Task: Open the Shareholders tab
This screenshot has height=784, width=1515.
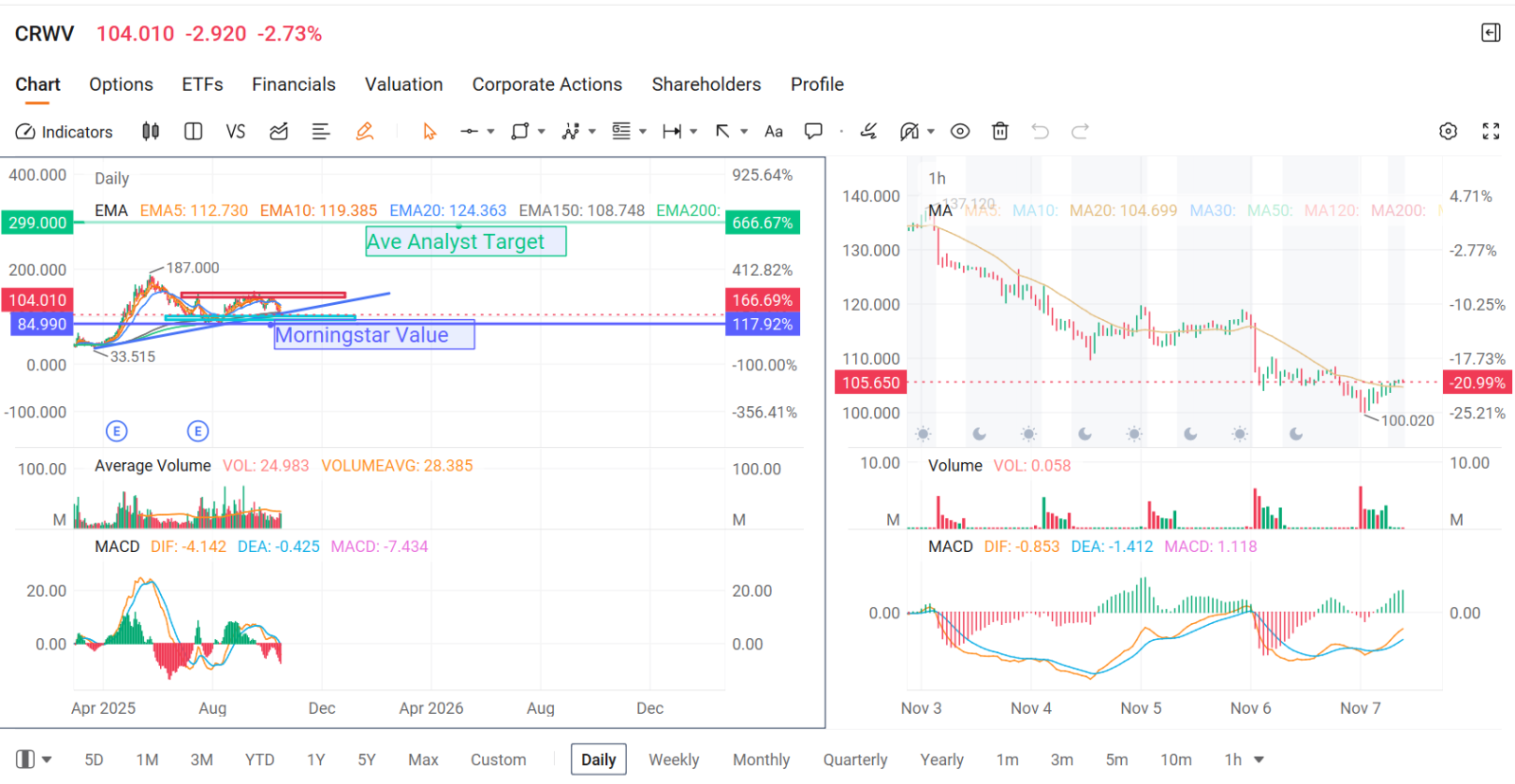Action: click(x=706, y=84)
